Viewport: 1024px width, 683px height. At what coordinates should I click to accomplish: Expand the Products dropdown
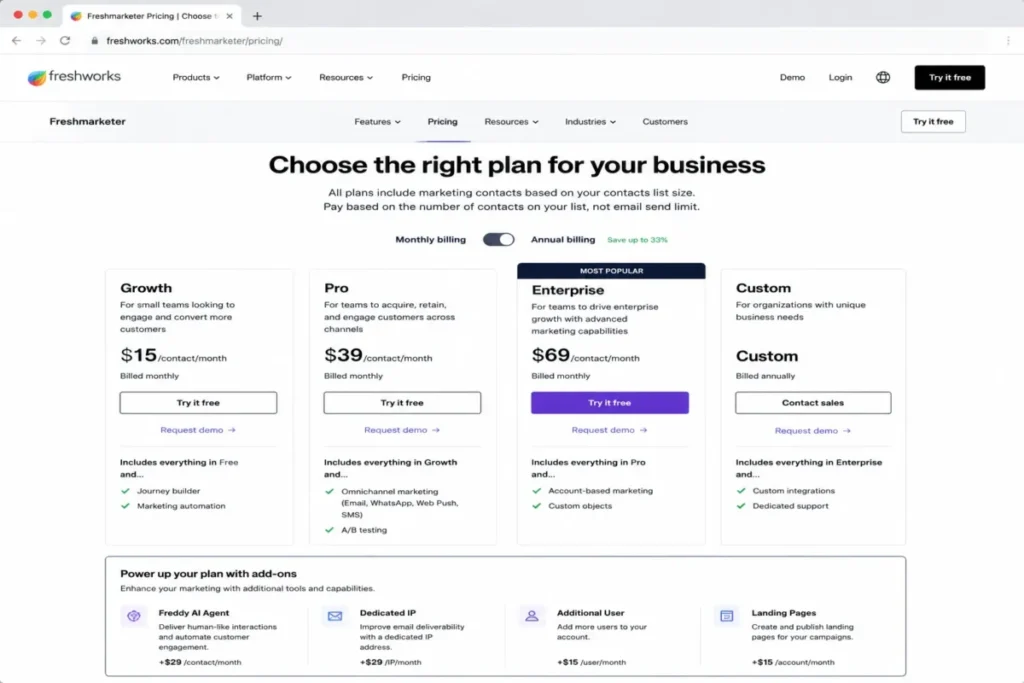196,77
